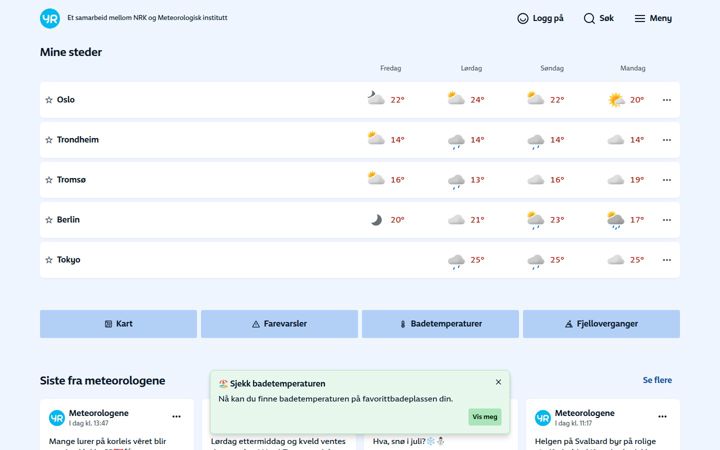This screenshot has height=450, width=720.
Task: Click Trondheim Lørdag rain icon
Action: [456, 141]
